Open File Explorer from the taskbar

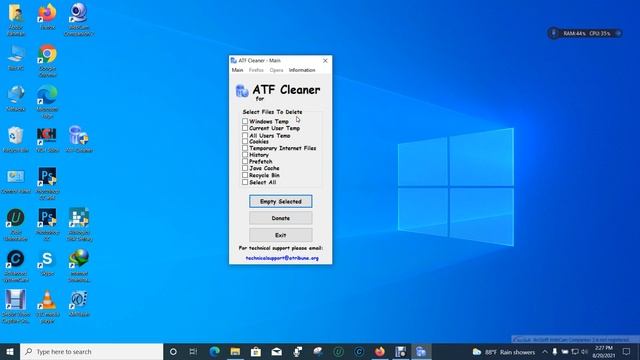coord(235,351)
